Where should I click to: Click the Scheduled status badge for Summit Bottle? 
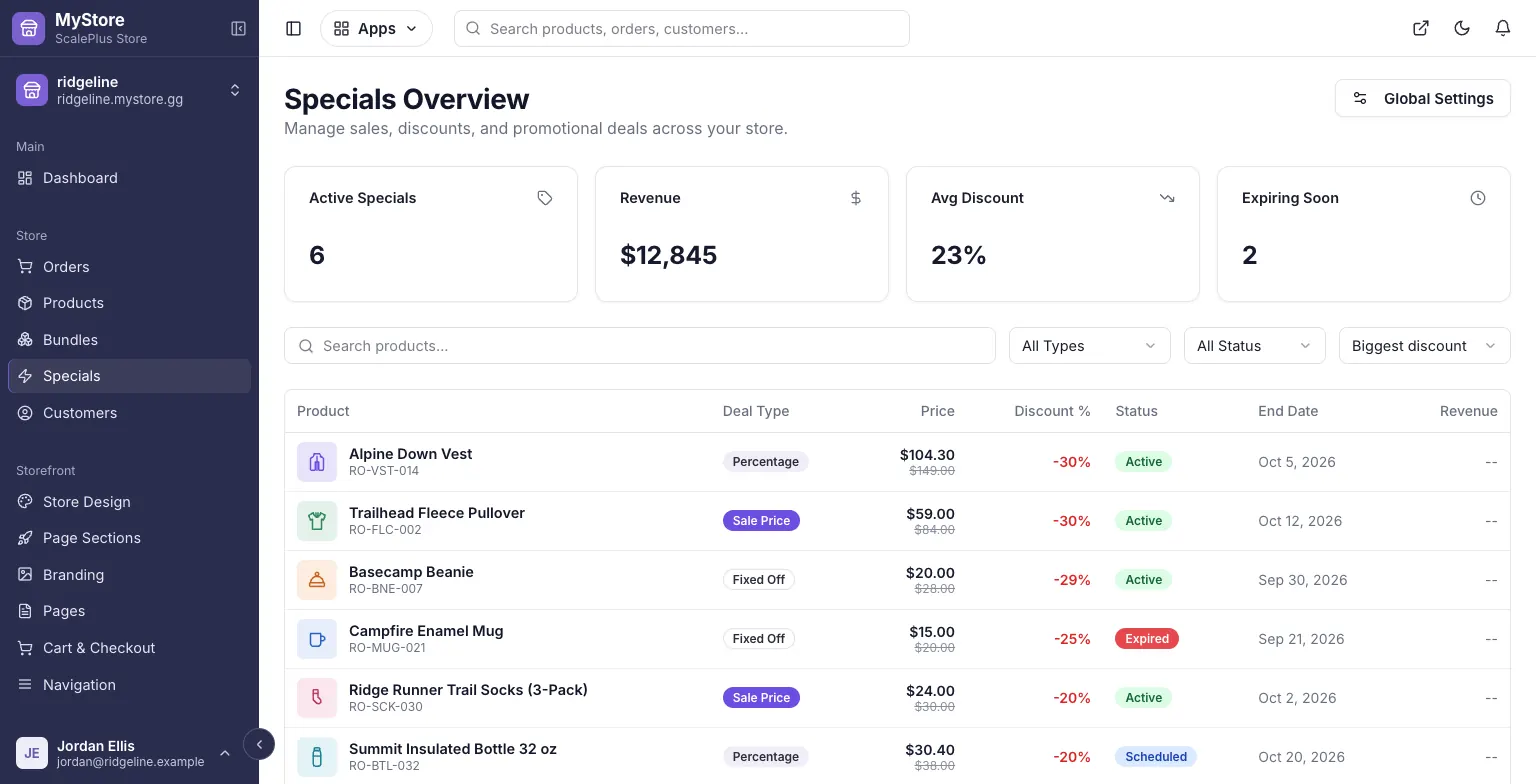tap(1156, 757)
